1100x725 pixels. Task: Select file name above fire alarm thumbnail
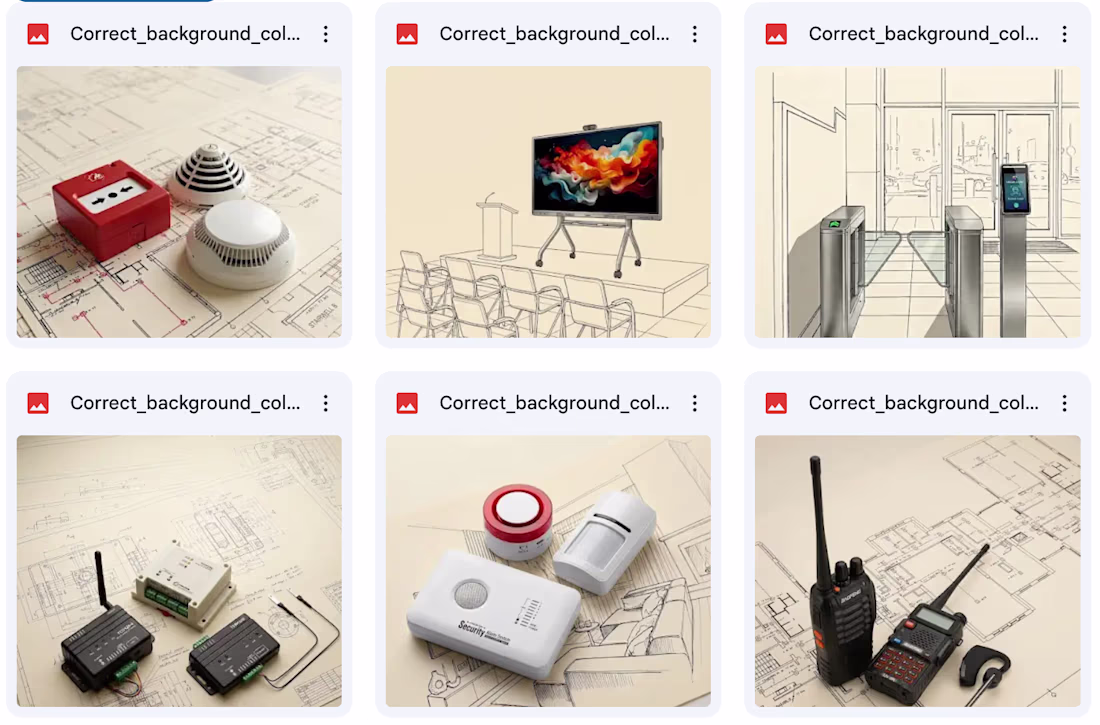pyautogui.click(x=185, y=34)
